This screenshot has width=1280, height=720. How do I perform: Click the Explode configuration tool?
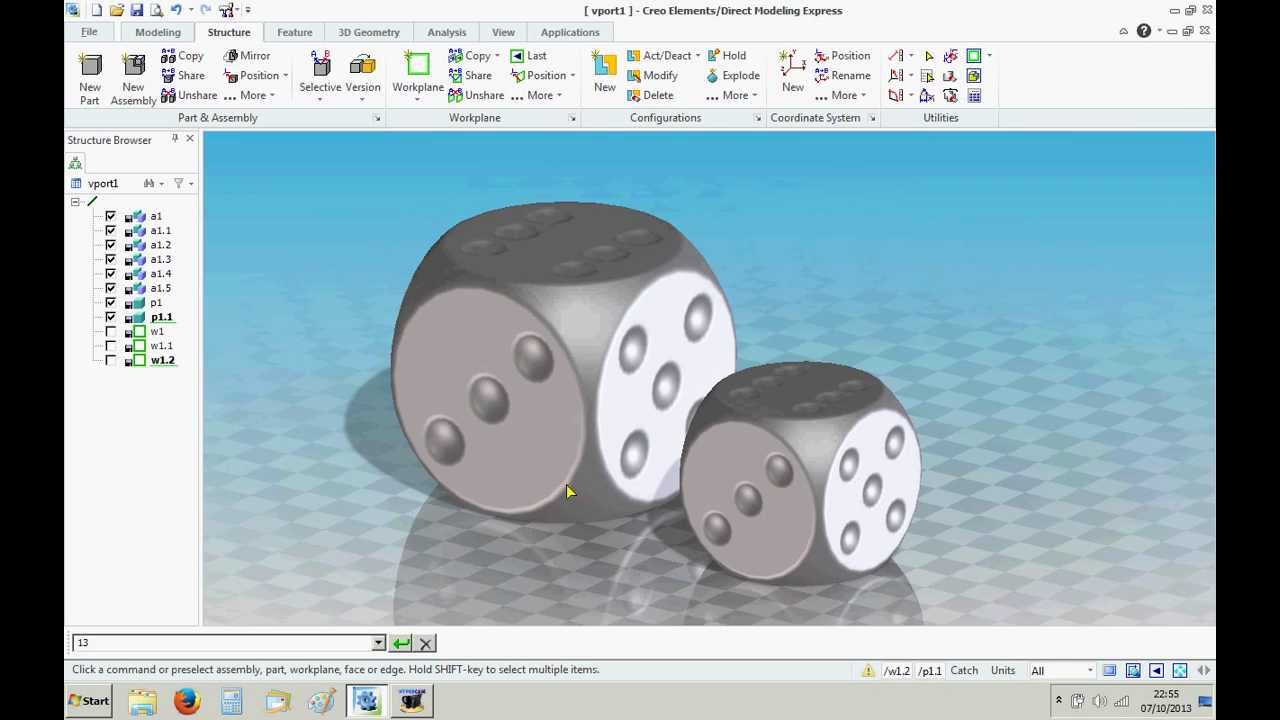coord(733,76)
